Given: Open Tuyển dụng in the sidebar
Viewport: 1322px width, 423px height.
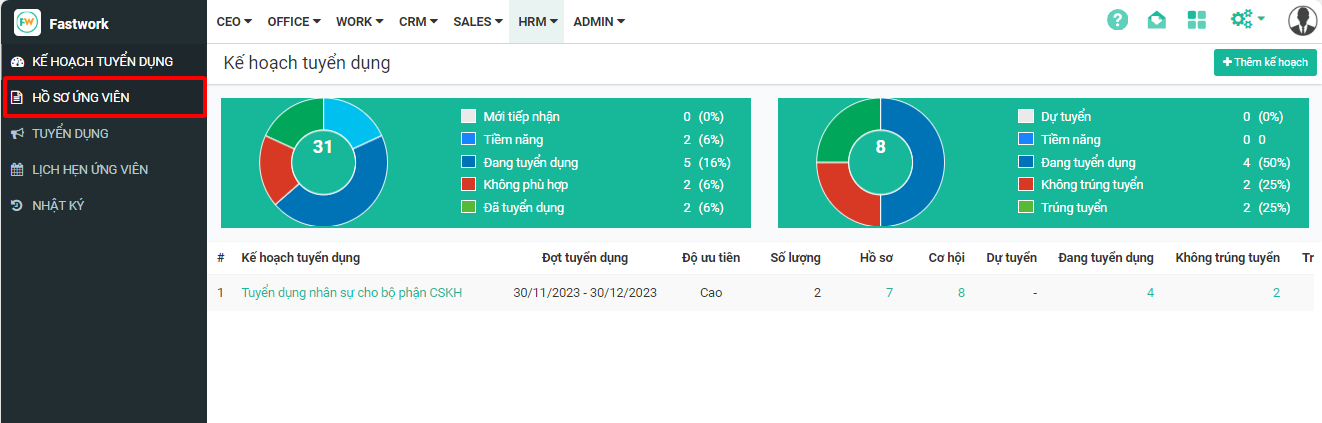Looking at the screenshot, I should click(70, 133).
